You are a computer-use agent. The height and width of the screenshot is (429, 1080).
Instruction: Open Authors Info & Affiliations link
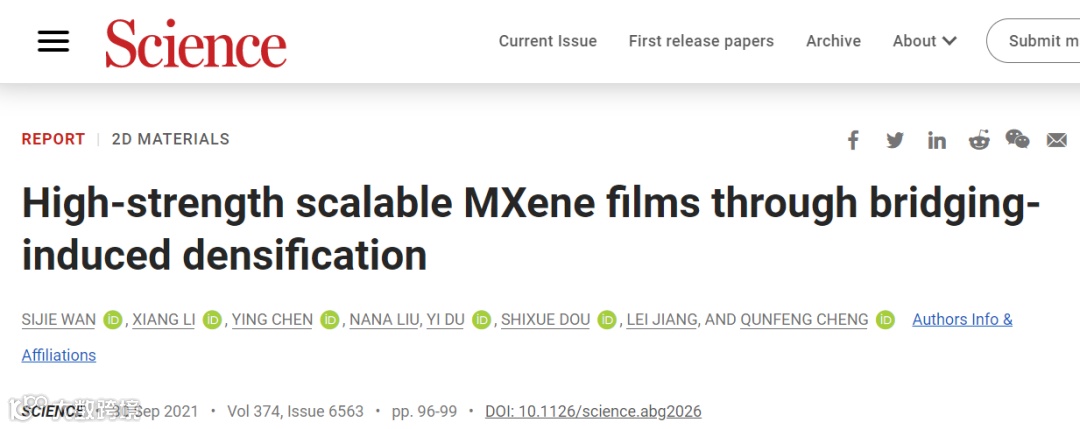(x=962, y=320)
